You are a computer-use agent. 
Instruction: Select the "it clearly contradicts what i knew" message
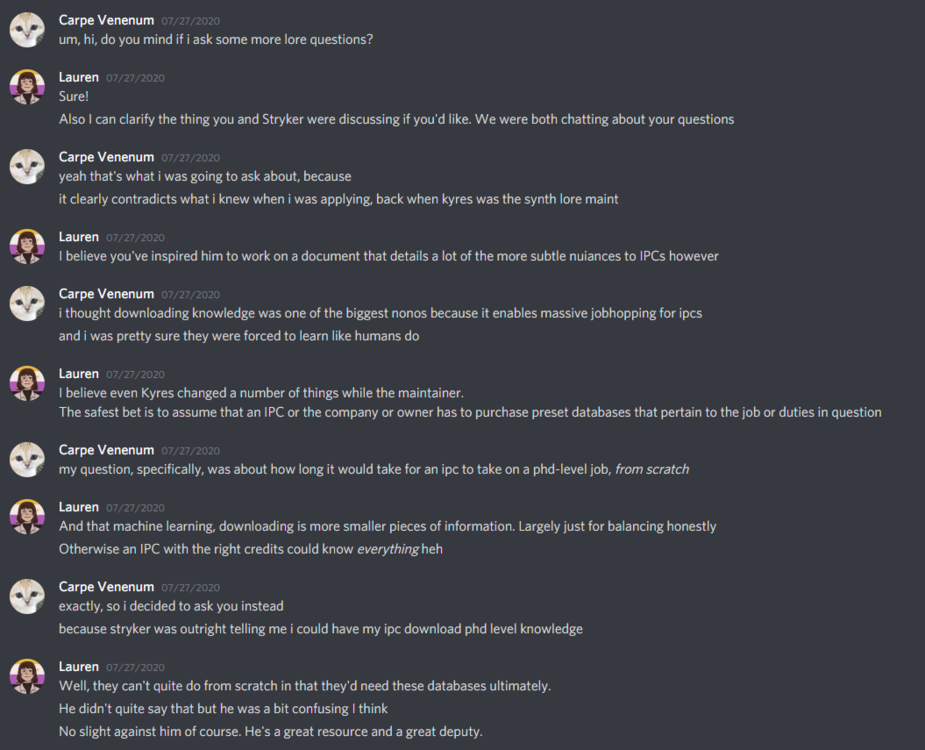338,199
